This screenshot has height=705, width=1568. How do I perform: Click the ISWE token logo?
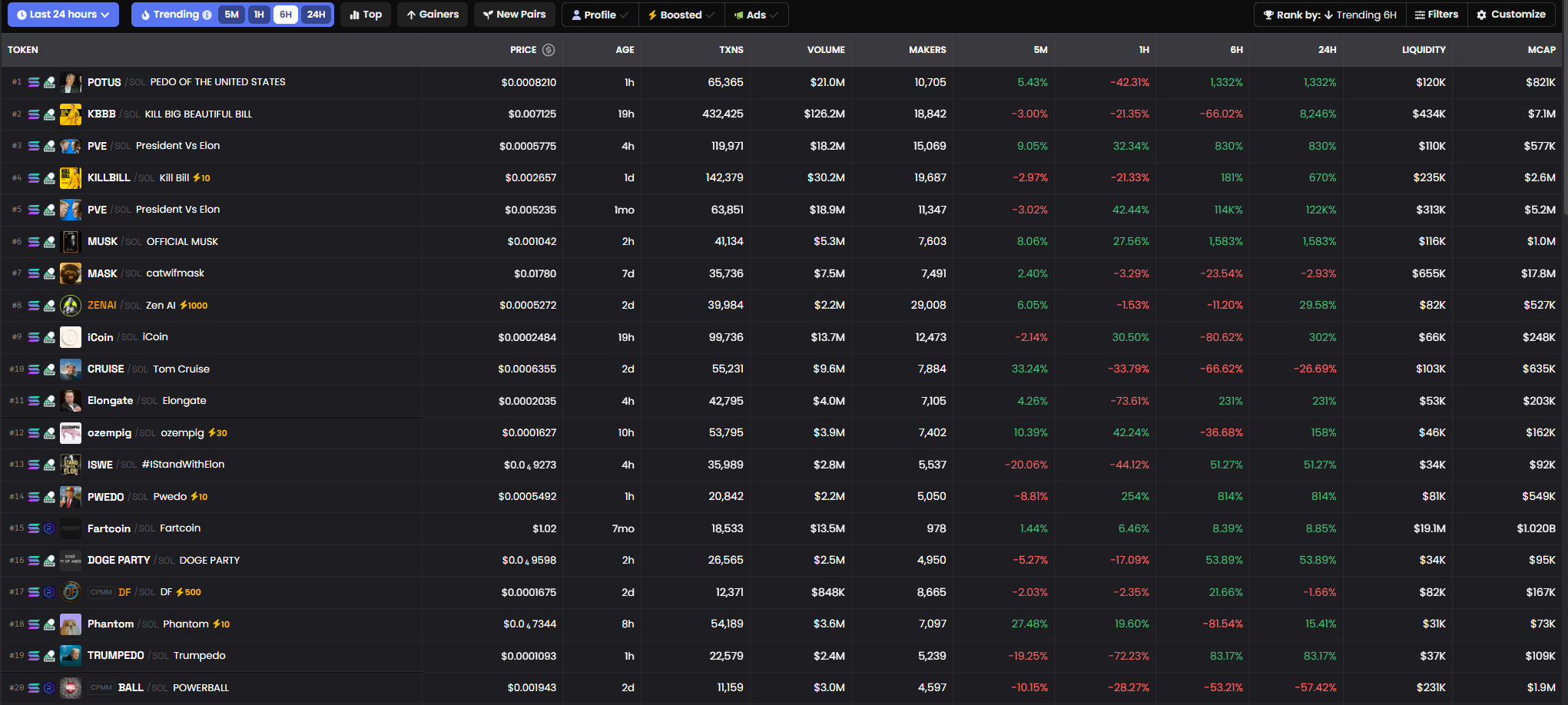pos(71,465)
